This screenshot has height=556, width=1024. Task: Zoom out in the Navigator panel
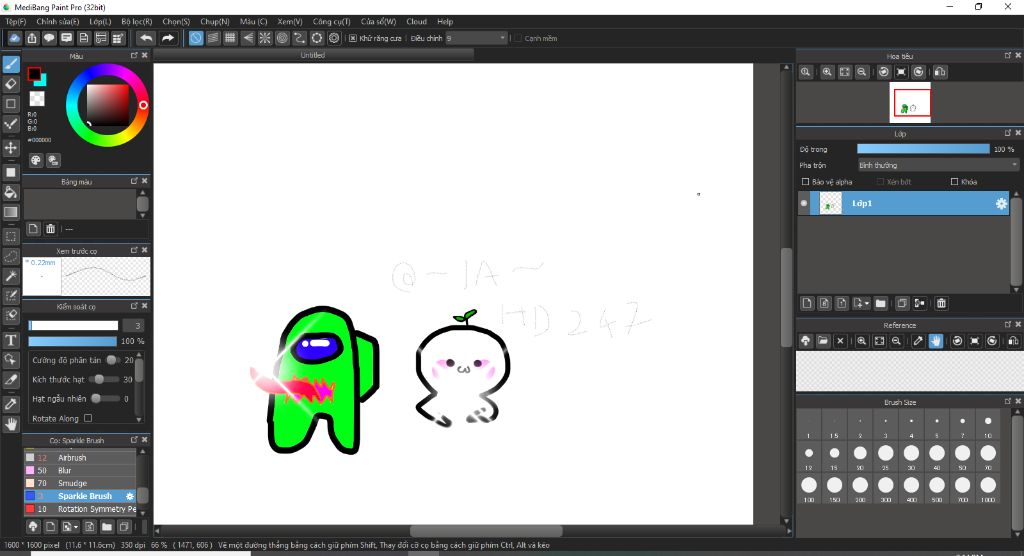(861, 72)
